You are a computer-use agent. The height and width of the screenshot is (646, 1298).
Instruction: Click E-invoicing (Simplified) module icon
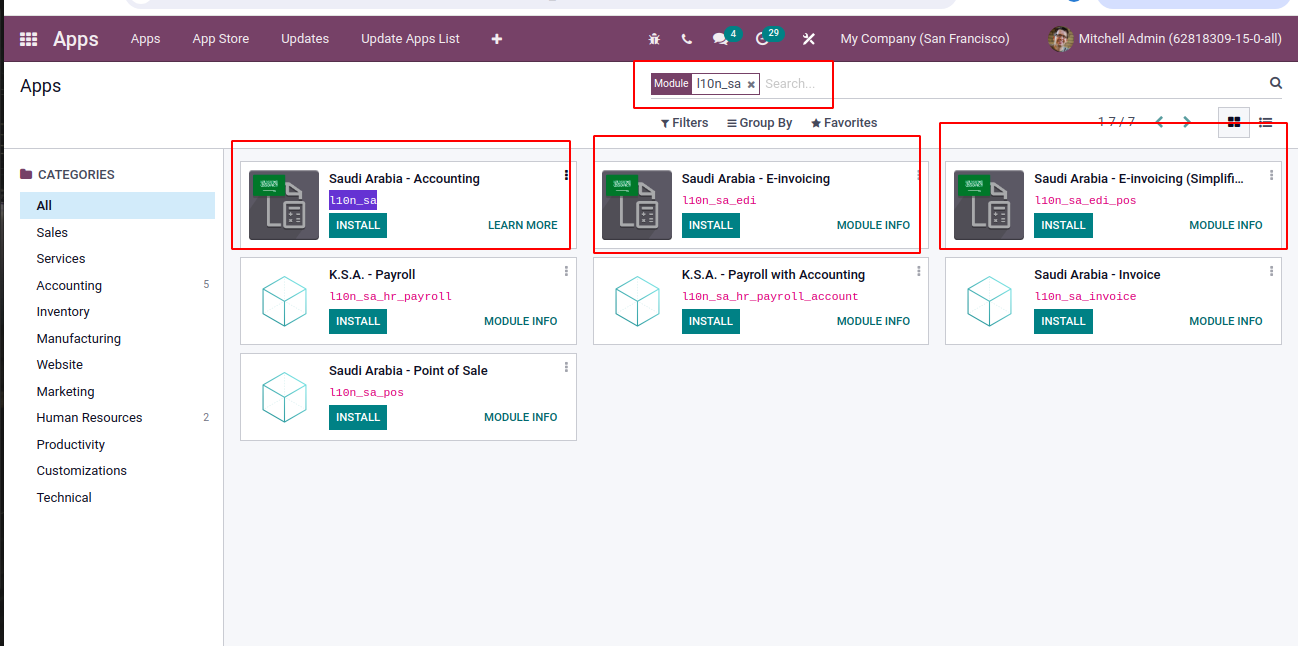tap(989, 205)
